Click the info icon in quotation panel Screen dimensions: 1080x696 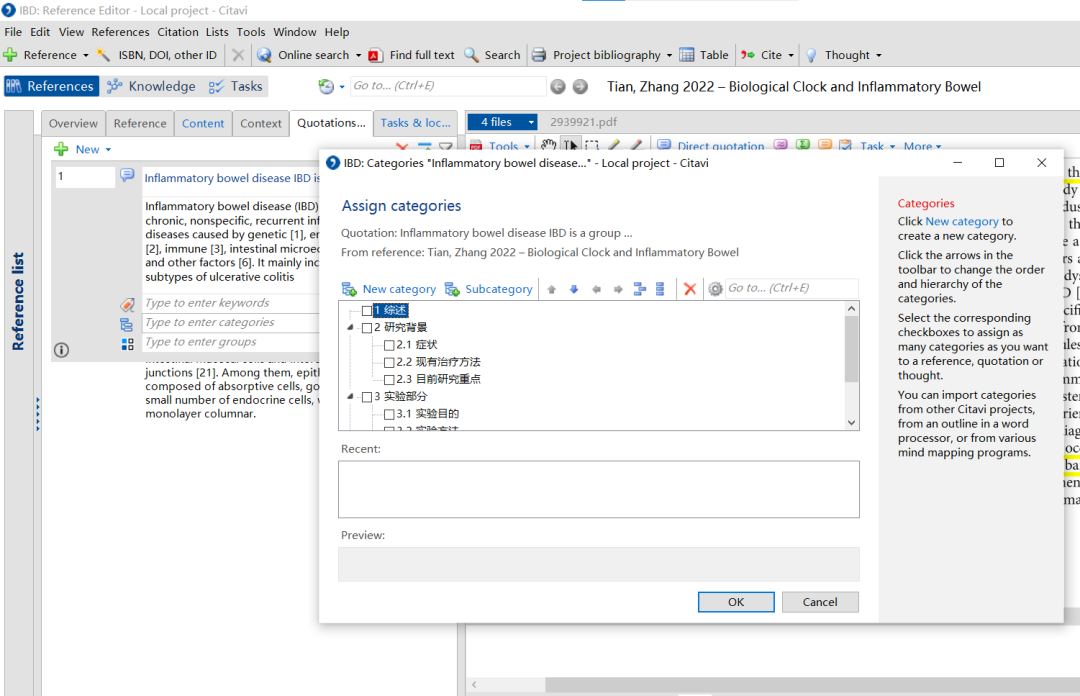coord(61,350)
